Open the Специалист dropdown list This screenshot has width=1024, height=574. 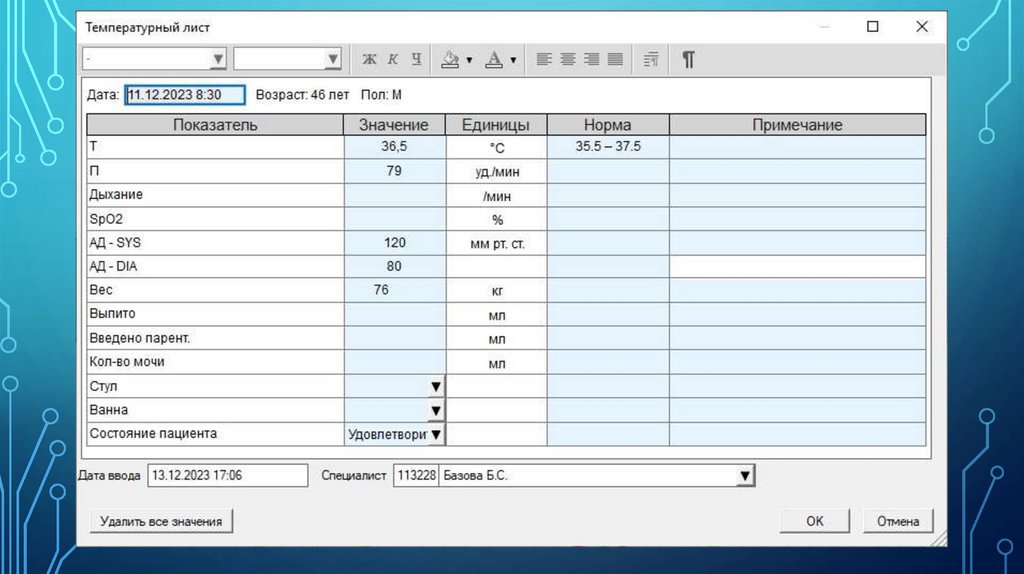click(744, 476)
